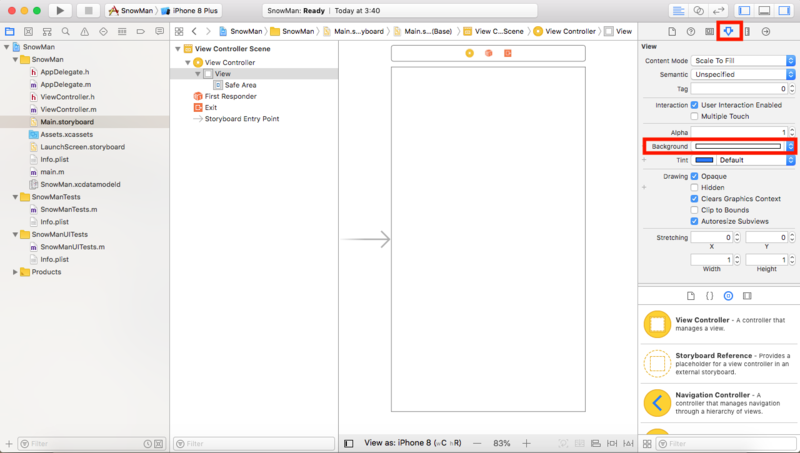Viewport: 800px width, 453px height.
Task: Open the Report navigator
Action: [x=160, y=32]
